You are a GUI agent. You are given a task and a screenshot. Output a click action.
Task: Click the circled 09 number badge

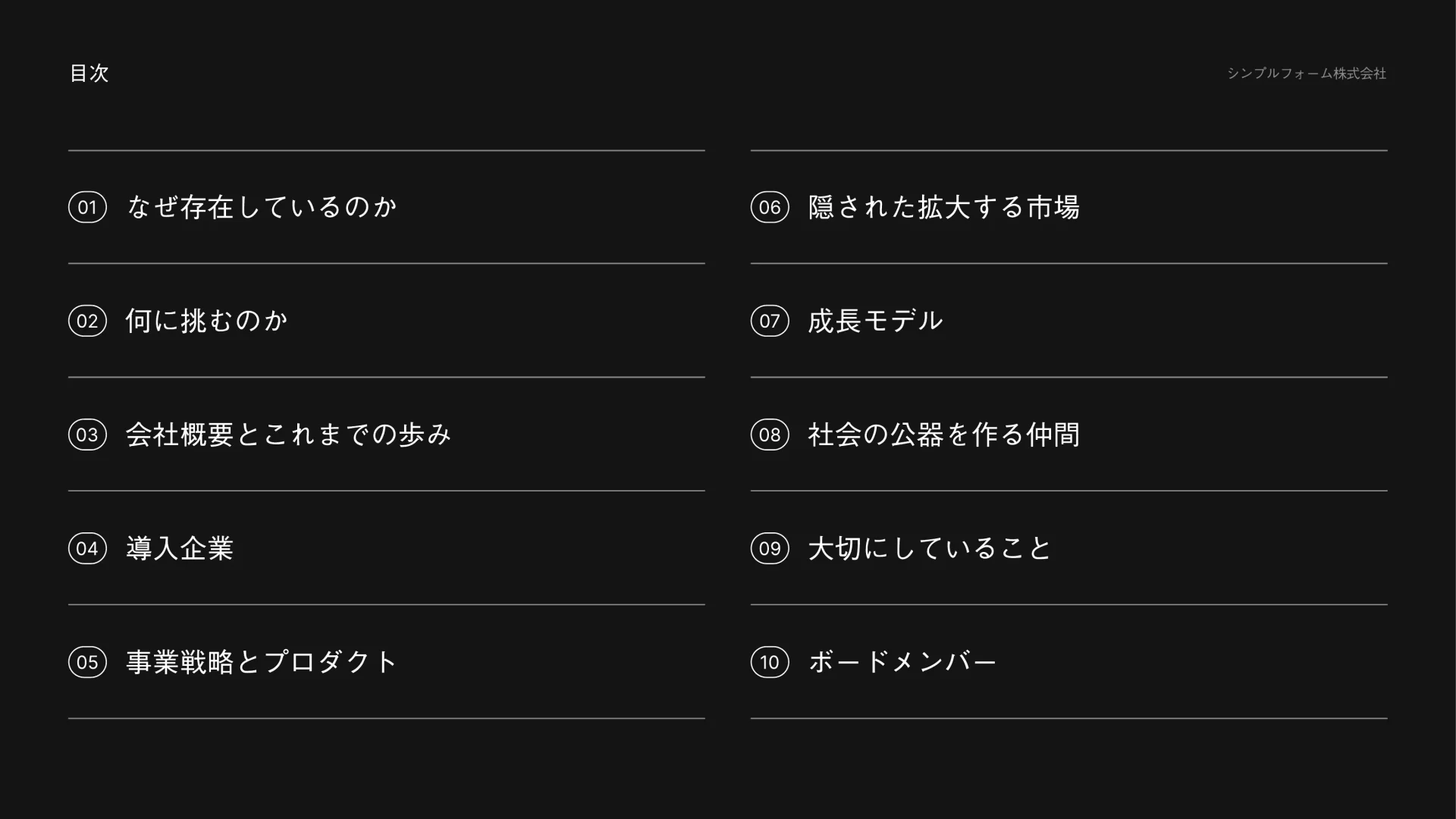click(x=770, y=548)
